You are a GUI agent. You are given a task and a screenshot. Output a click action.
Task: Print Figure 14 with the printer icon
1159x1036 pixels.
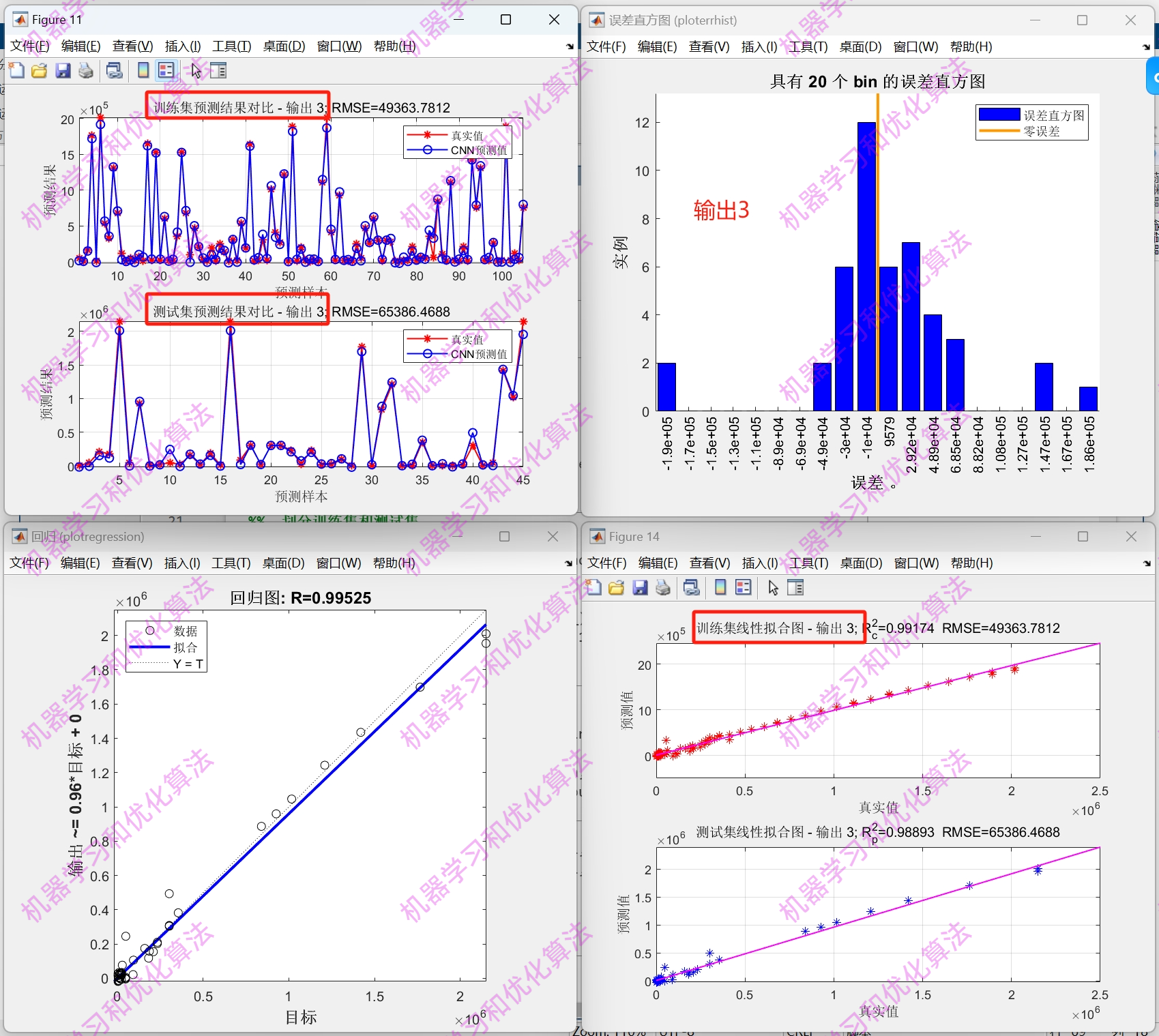click(x=663, y=587)
